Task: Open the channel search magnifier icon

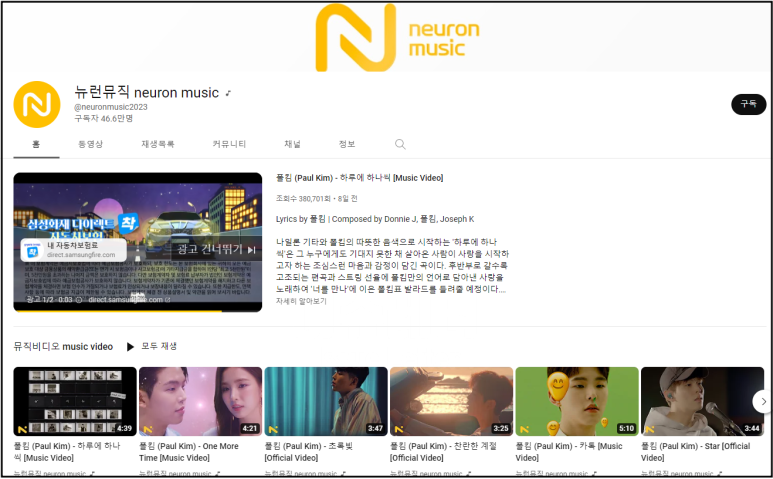Action: pos(400,144)
